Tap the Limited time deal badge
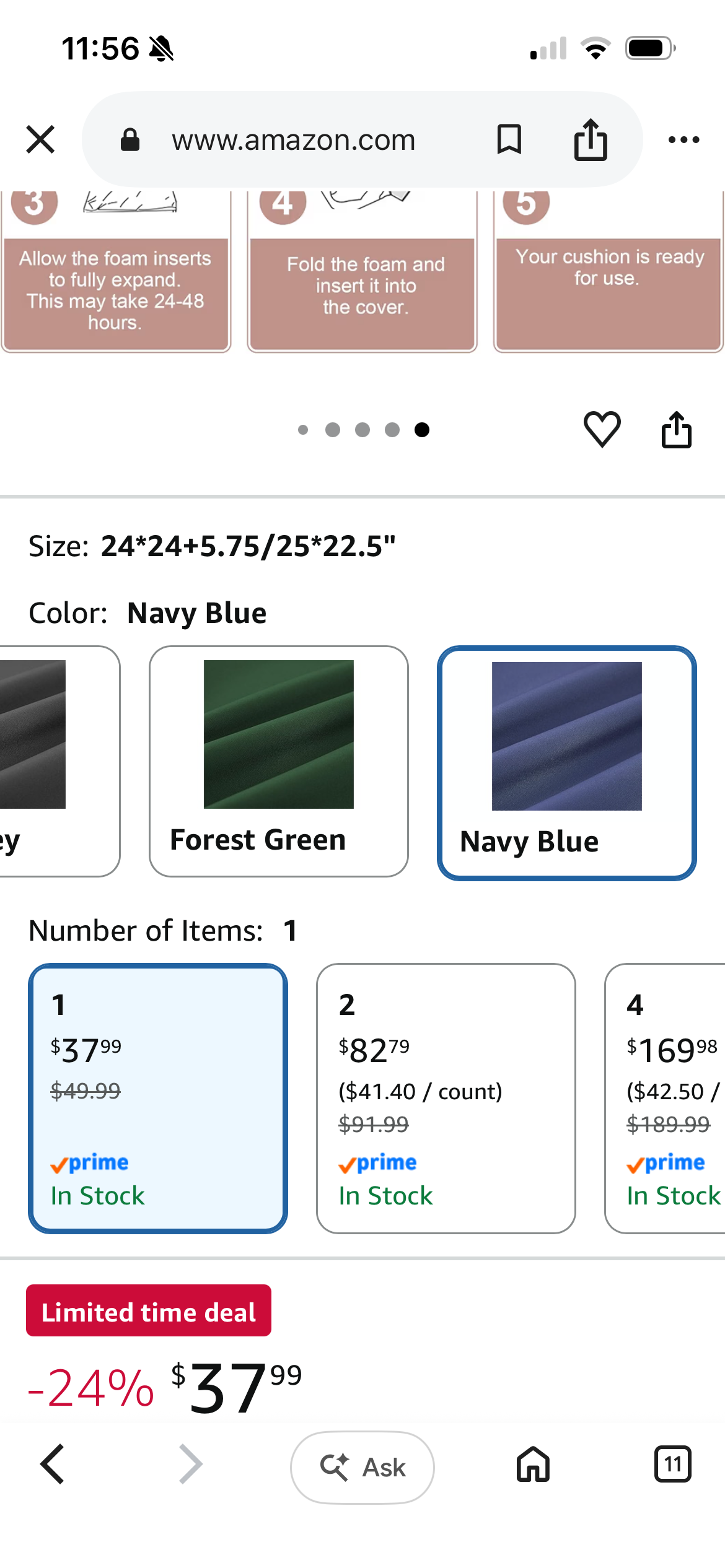The height and width of the screenshot is (1568, 725). [x=149, y=1312]
